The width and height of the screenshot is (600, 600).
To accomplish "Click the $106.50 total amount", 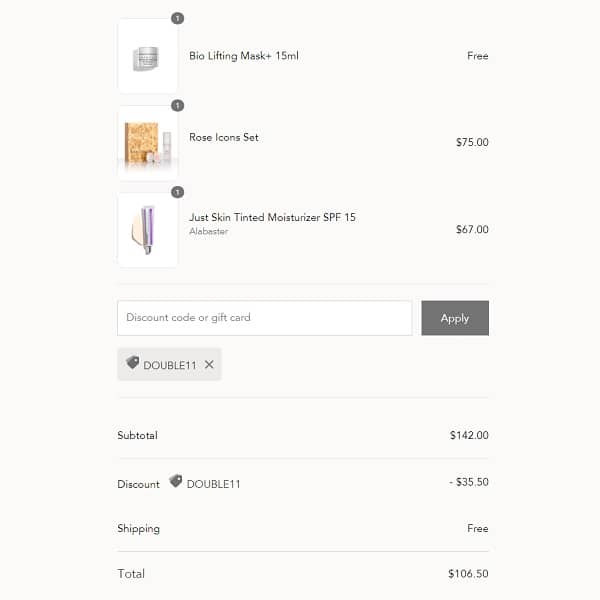I will point(468,574).
